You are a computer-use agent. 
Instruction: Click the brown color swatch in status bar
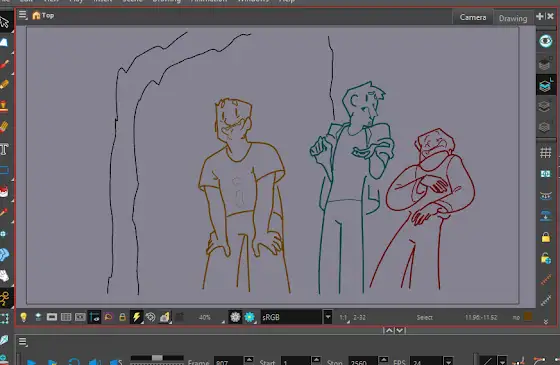pos(528,316)
